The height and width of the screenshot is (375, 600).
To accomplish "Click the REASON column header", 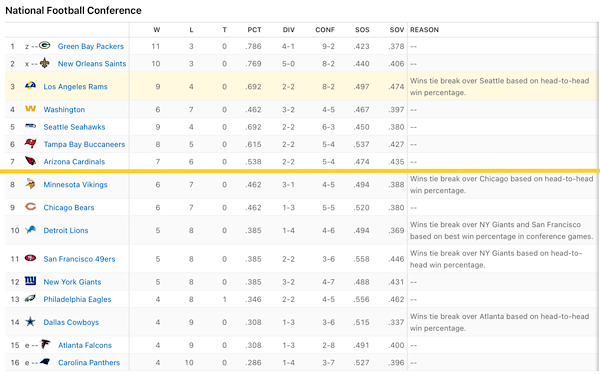I will coord(424,30).
